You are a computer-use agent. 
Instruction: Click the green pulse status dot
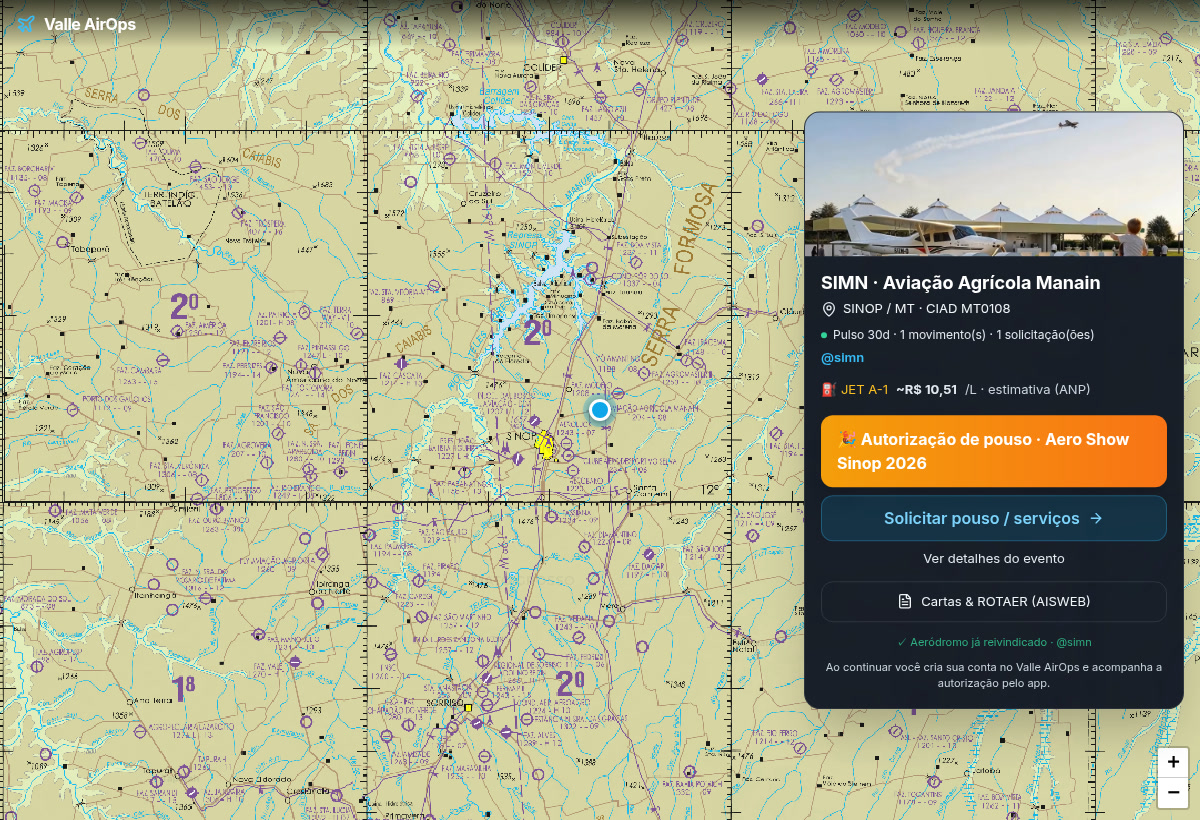point(824,335)
